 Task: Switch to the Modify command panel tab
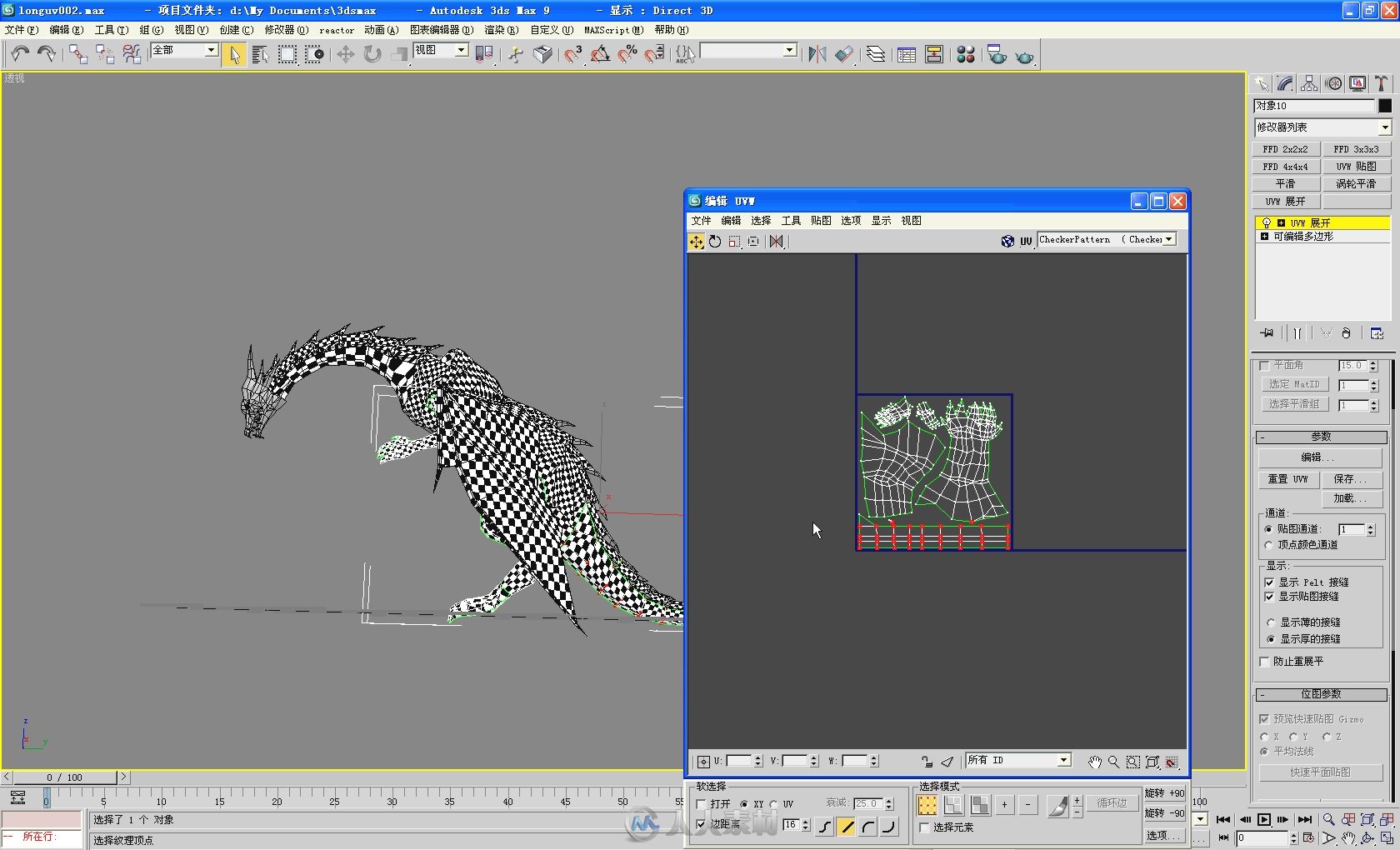pyautogui.click(x=1285, y=83)
